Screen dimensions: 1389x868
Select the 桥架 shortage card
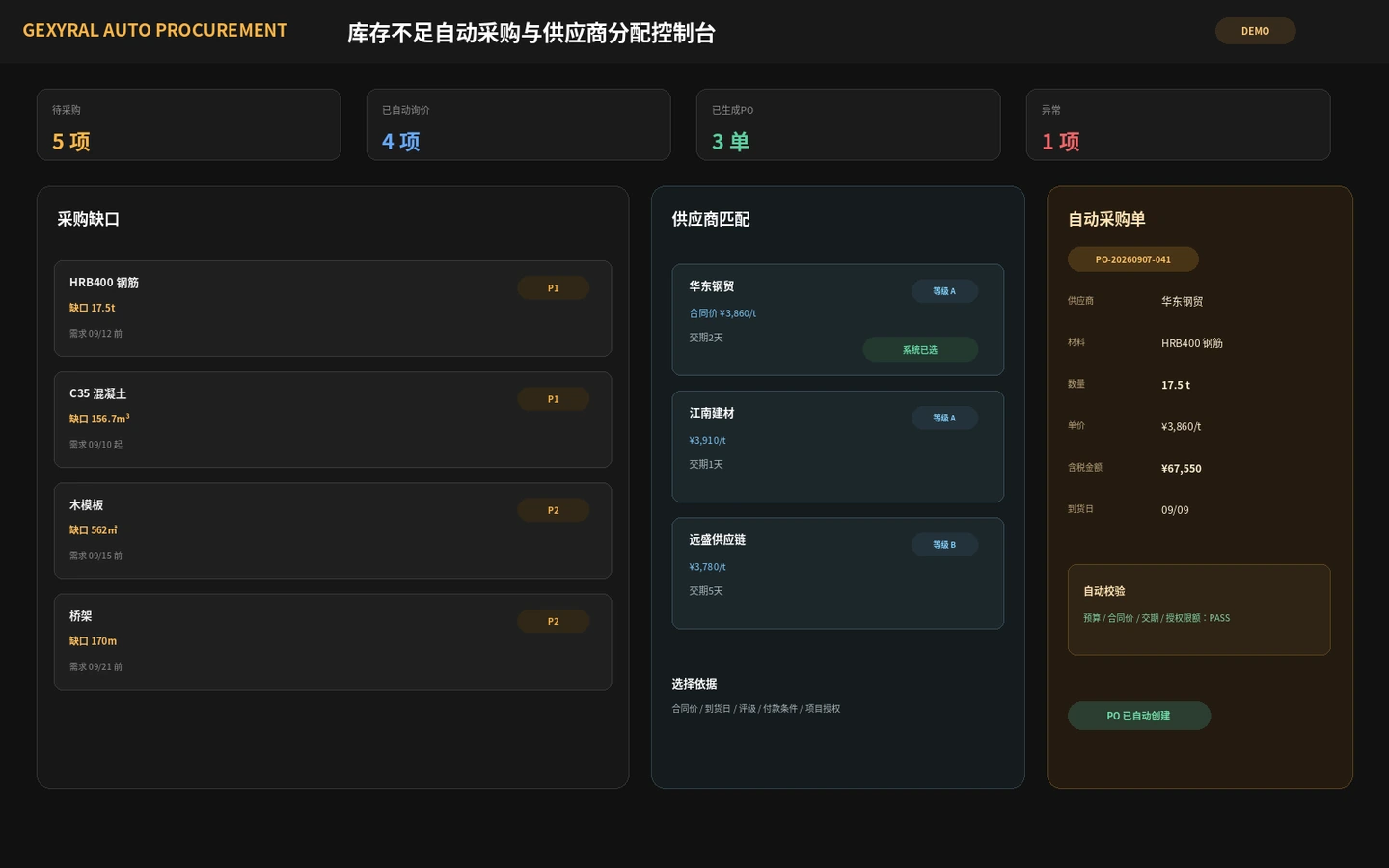coord(333,641)
